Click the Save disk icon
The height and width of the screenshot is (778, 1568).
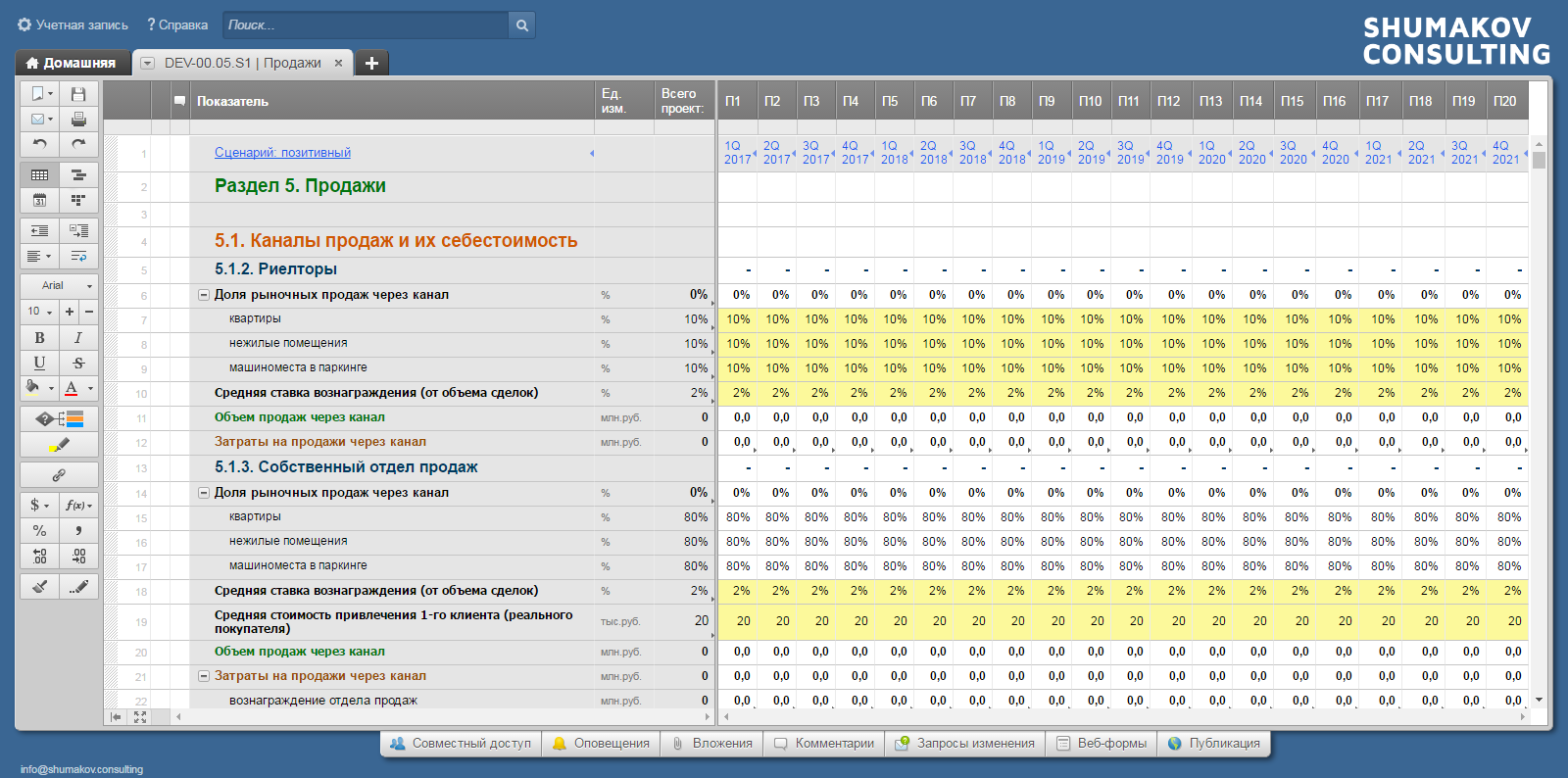point(78,94)
